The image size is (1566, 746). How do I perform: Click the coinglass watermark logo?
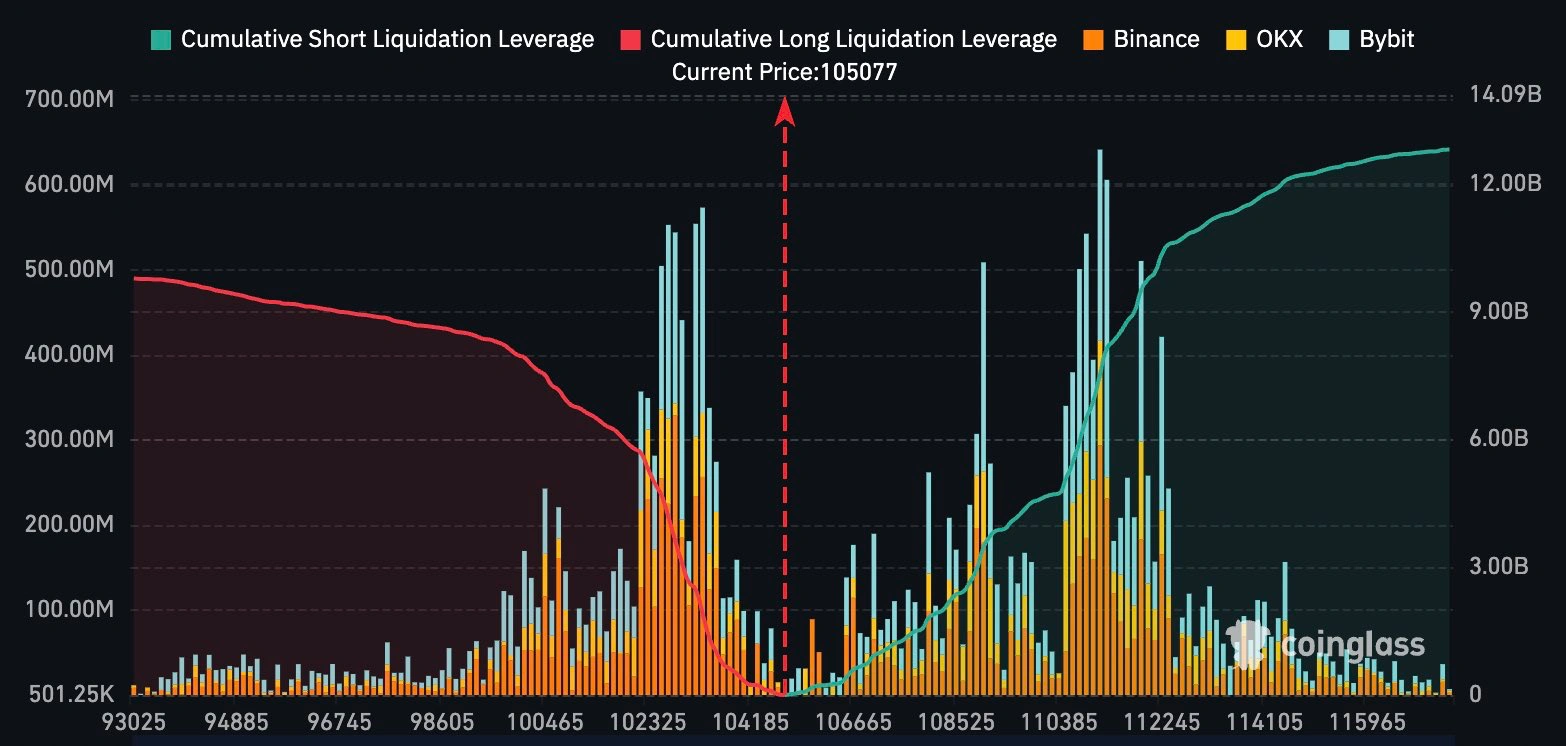(x=1252, y=645)
